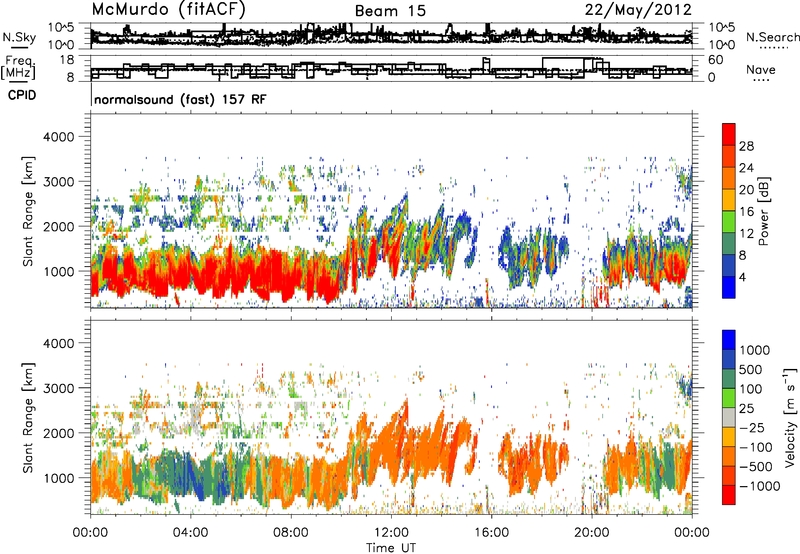Click the Freq. [MHz] axis label
Viewport: 800px width, 554px height.
point(19,68)
